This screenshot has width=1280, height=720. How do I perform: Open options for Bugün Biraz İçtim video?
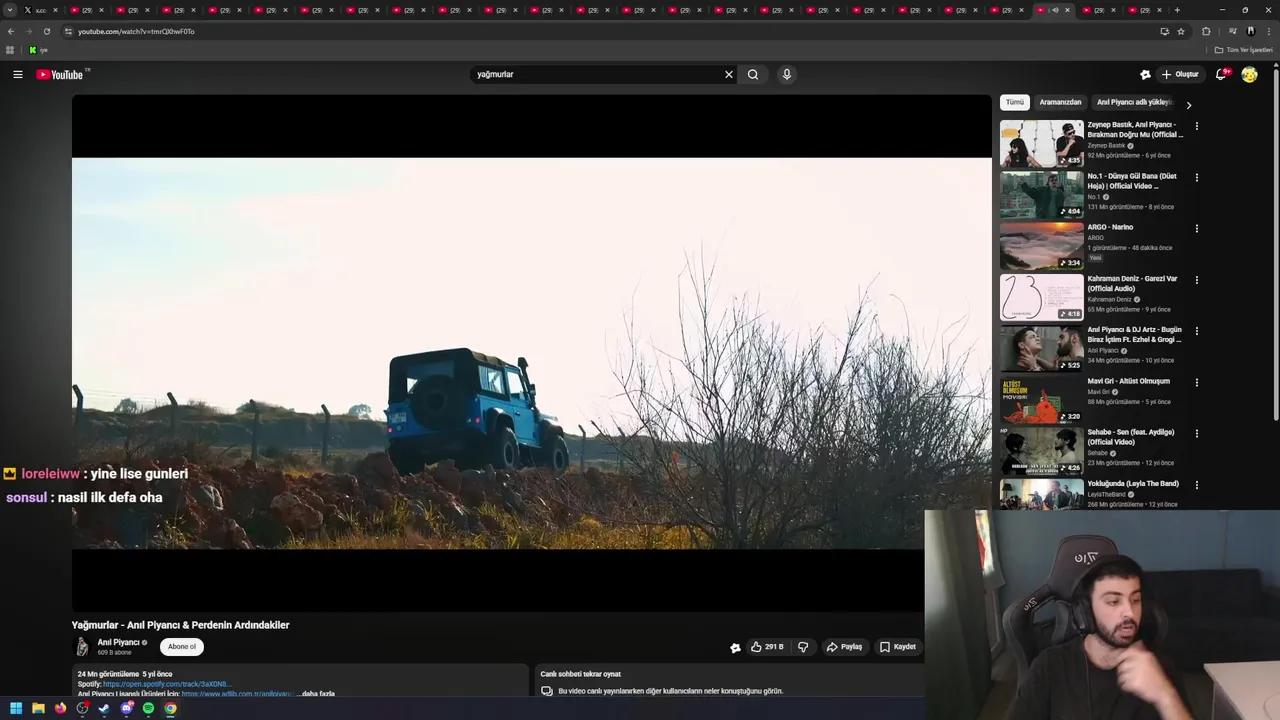tap(1196, 331)
